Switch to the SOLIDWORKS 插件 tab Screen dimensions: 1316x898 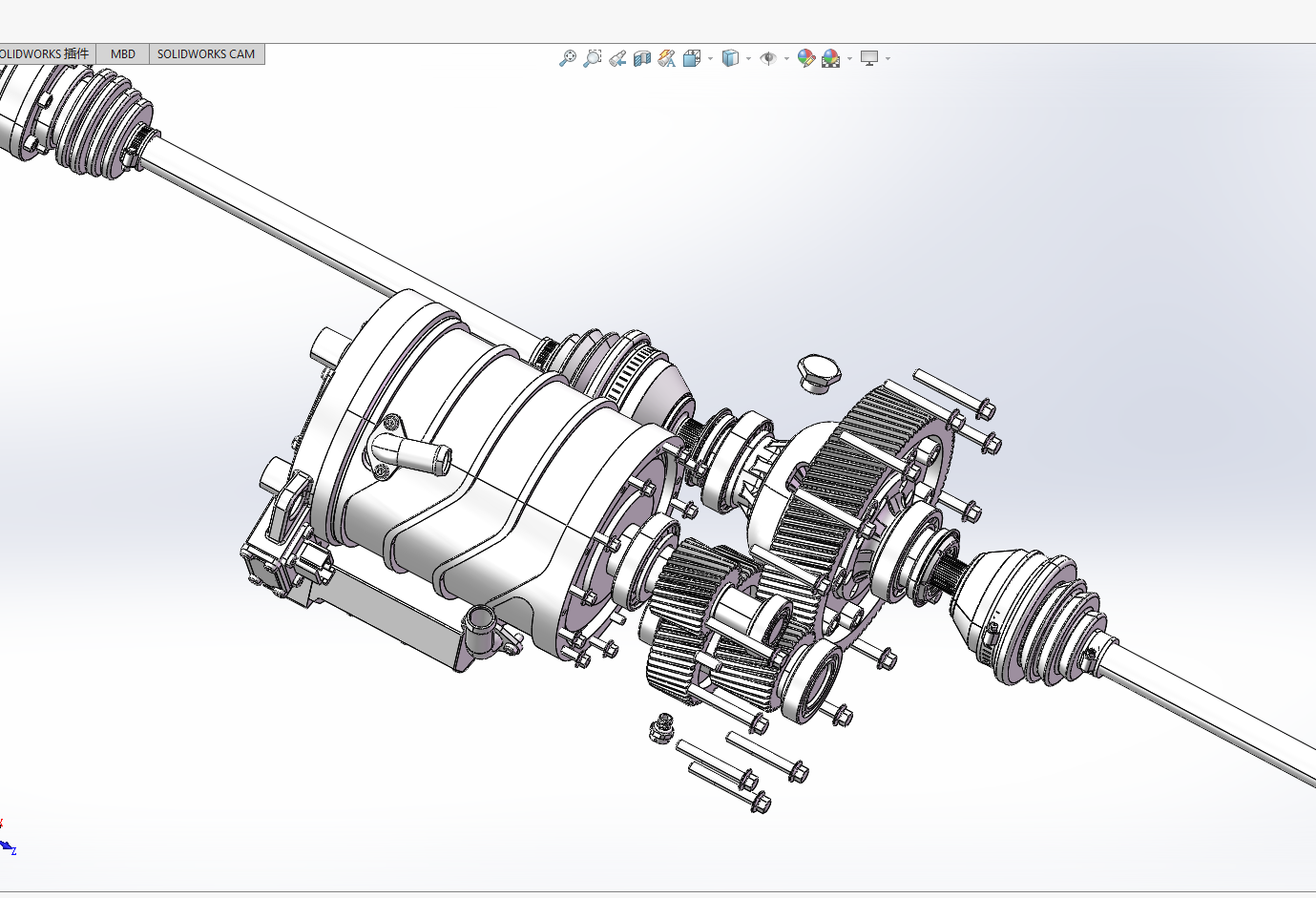tap(47, 54)
